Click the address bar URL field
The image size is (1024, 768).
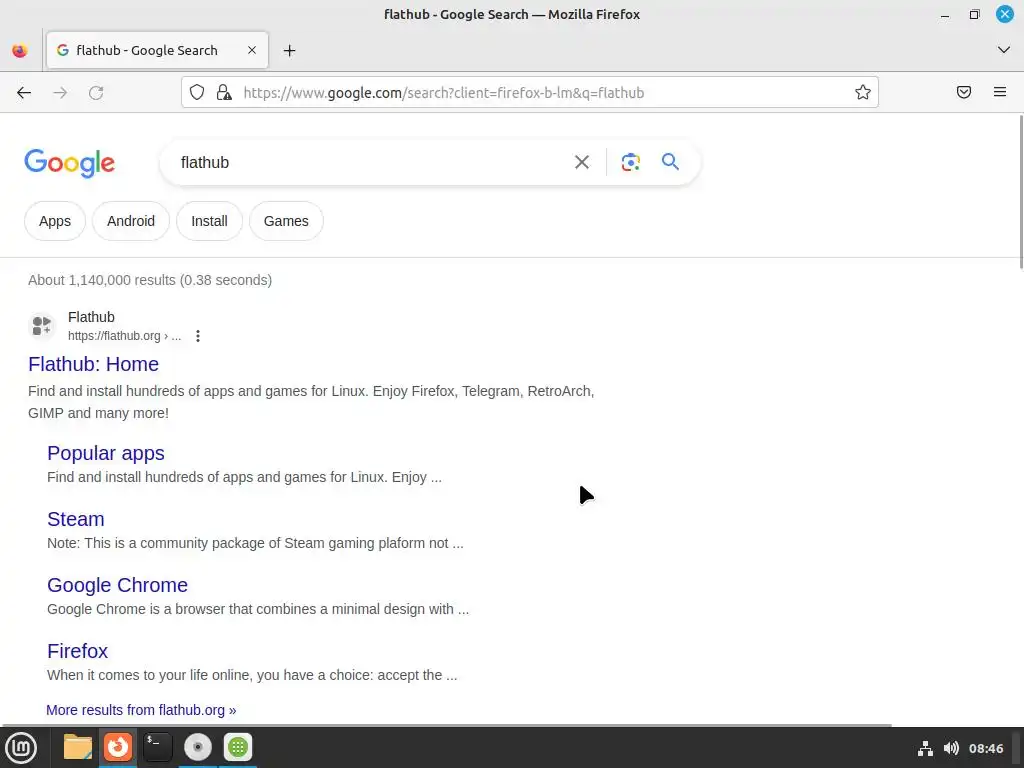coord(530,92)
